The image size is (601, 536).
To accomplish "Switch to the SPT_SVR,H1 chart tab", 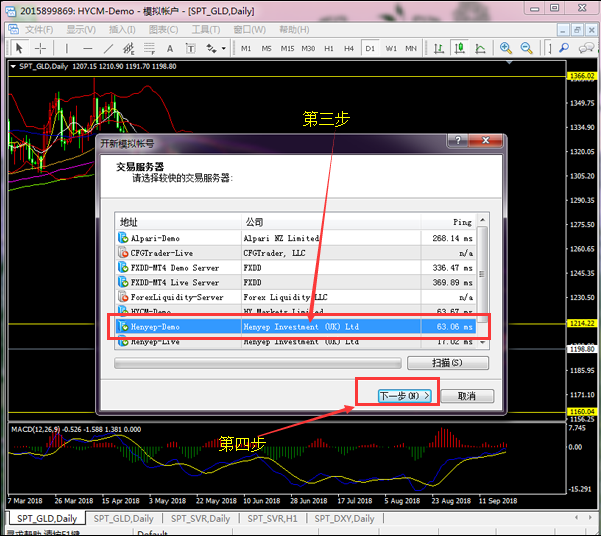I will 274,519.
